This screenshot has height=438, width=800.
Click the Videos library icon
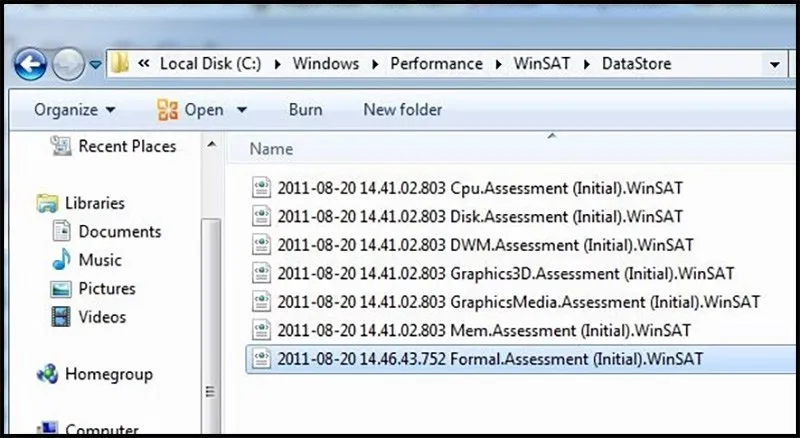(62, 317)
